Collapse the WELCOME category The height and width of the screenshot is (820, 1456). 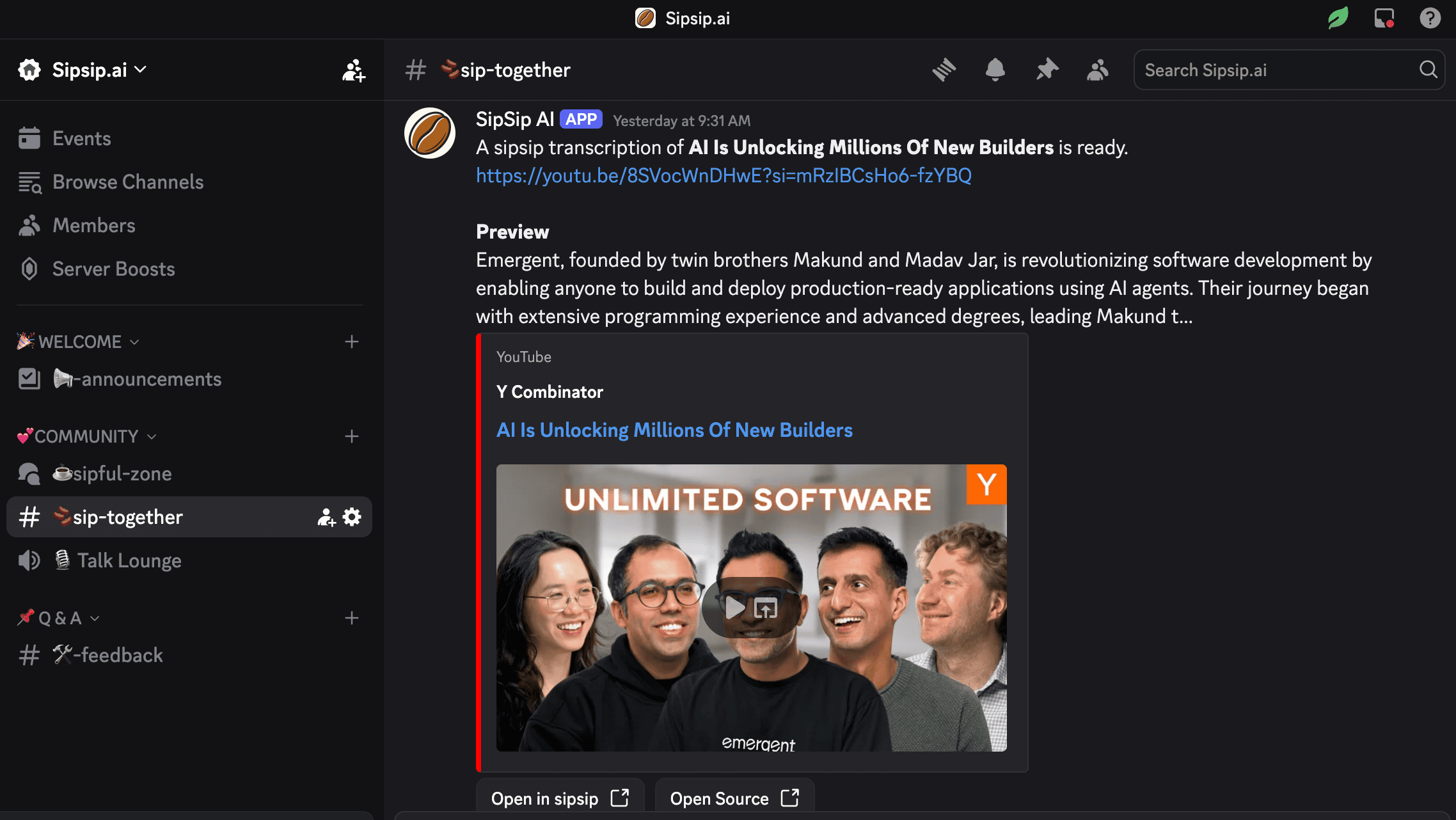[79, 342]
